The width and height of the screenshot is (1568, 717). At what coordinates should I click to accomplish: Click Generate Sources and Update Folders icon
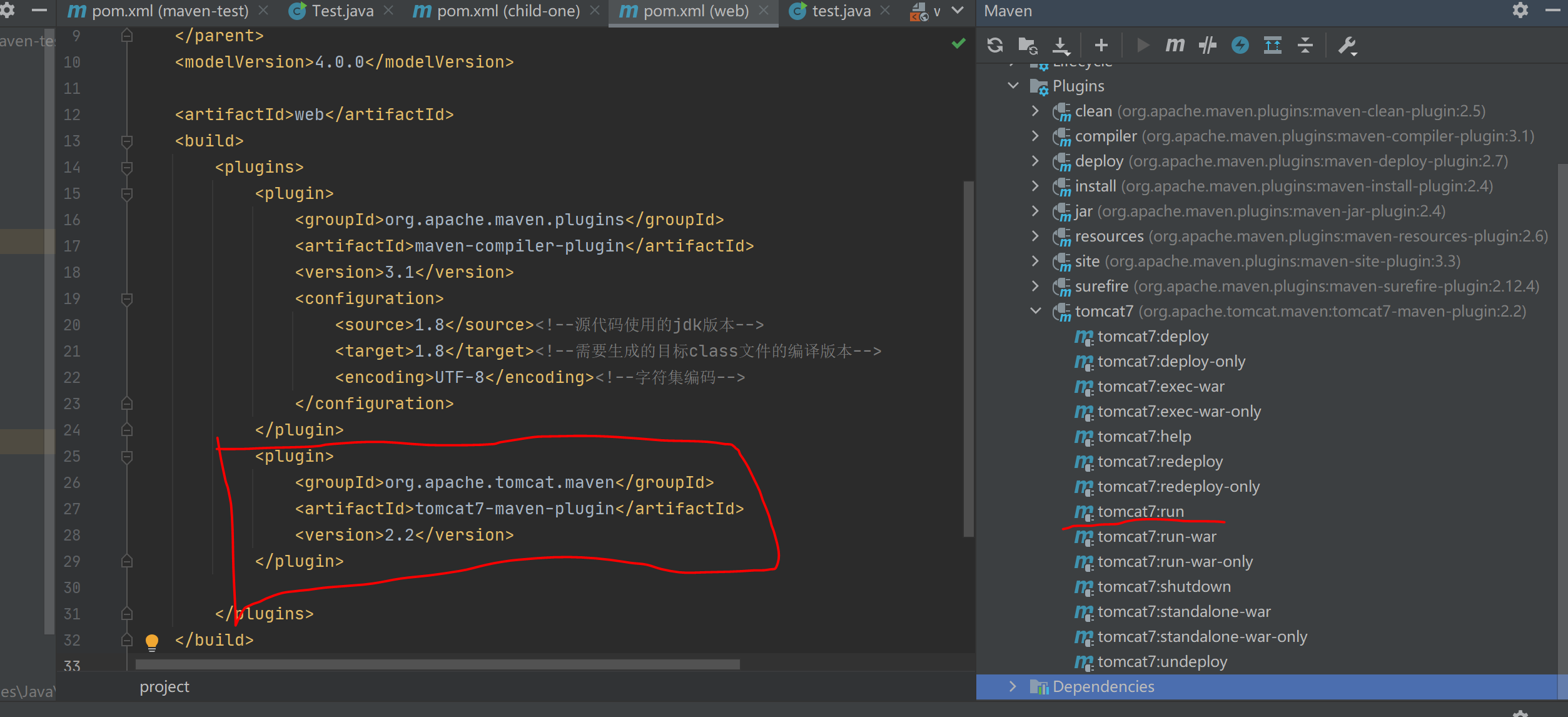click(x=1028, y=45)
